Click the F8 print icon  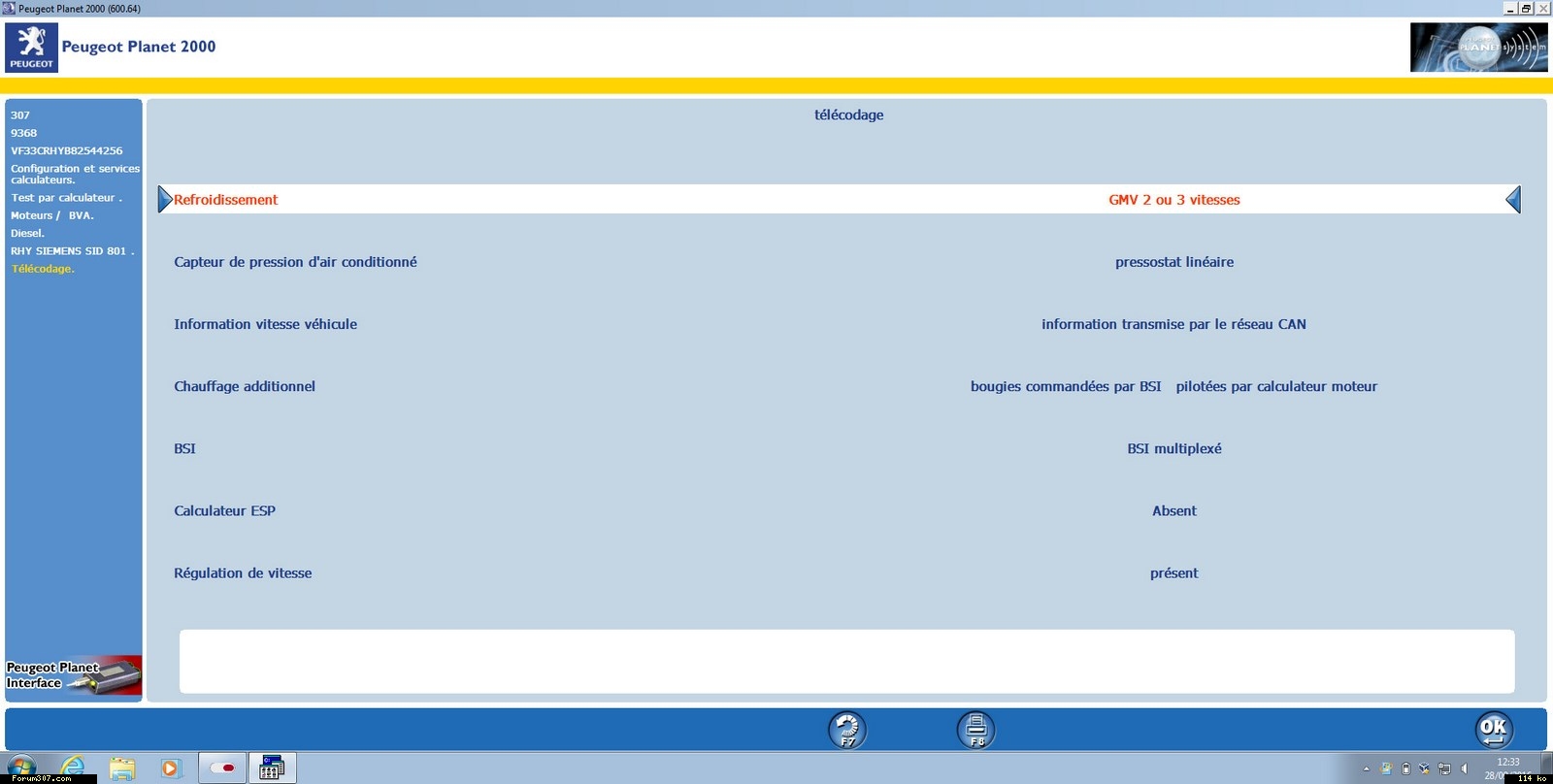[x=976, y=730]
